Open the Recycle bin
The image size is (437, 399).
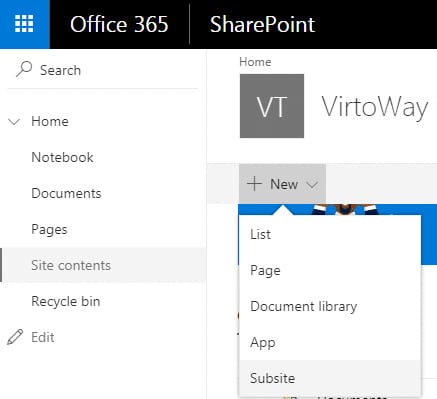click(x=66, y=301)
